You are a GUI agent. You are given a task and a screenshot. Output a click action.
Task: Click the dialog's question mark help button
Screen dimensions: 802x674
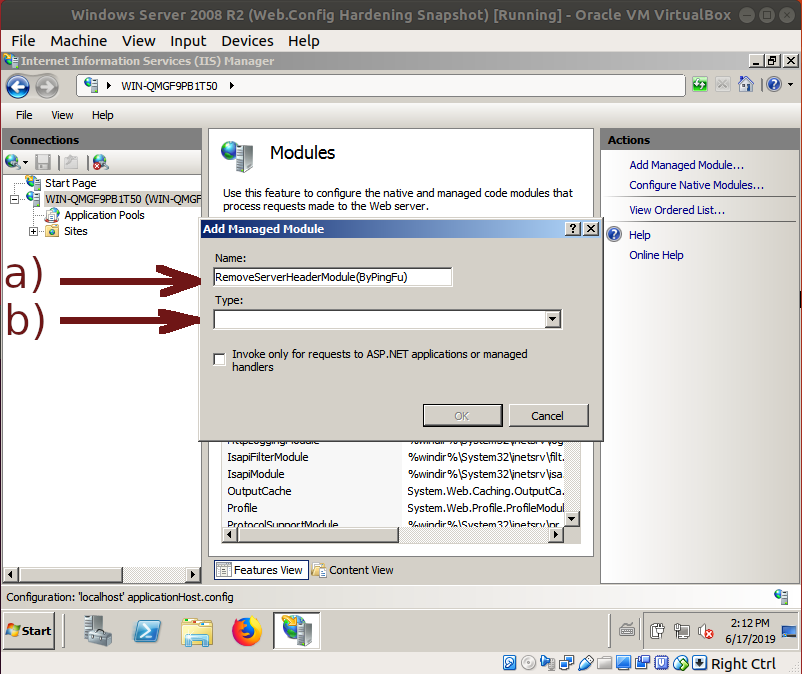573,229
